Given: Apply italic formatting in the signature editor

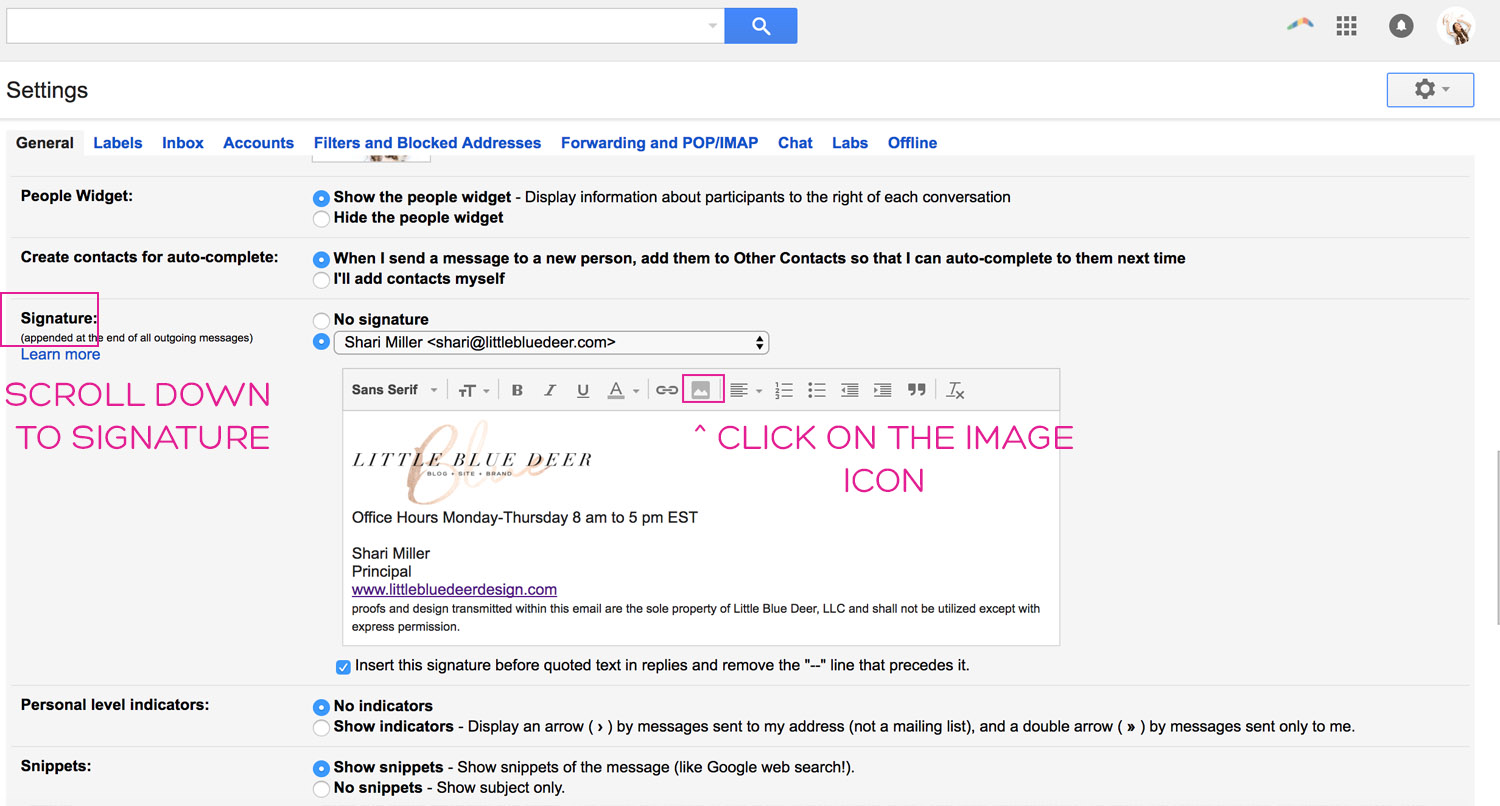Looking at the screenshot, I should point(549,389).
